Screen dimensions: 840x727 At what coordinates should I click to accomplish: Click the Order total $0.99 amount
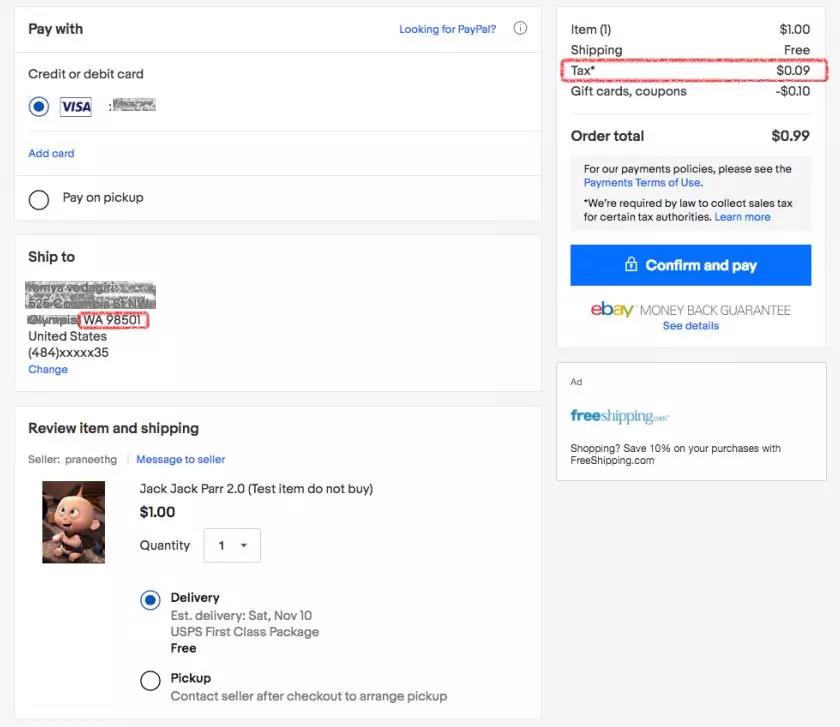tap(790, 136)
